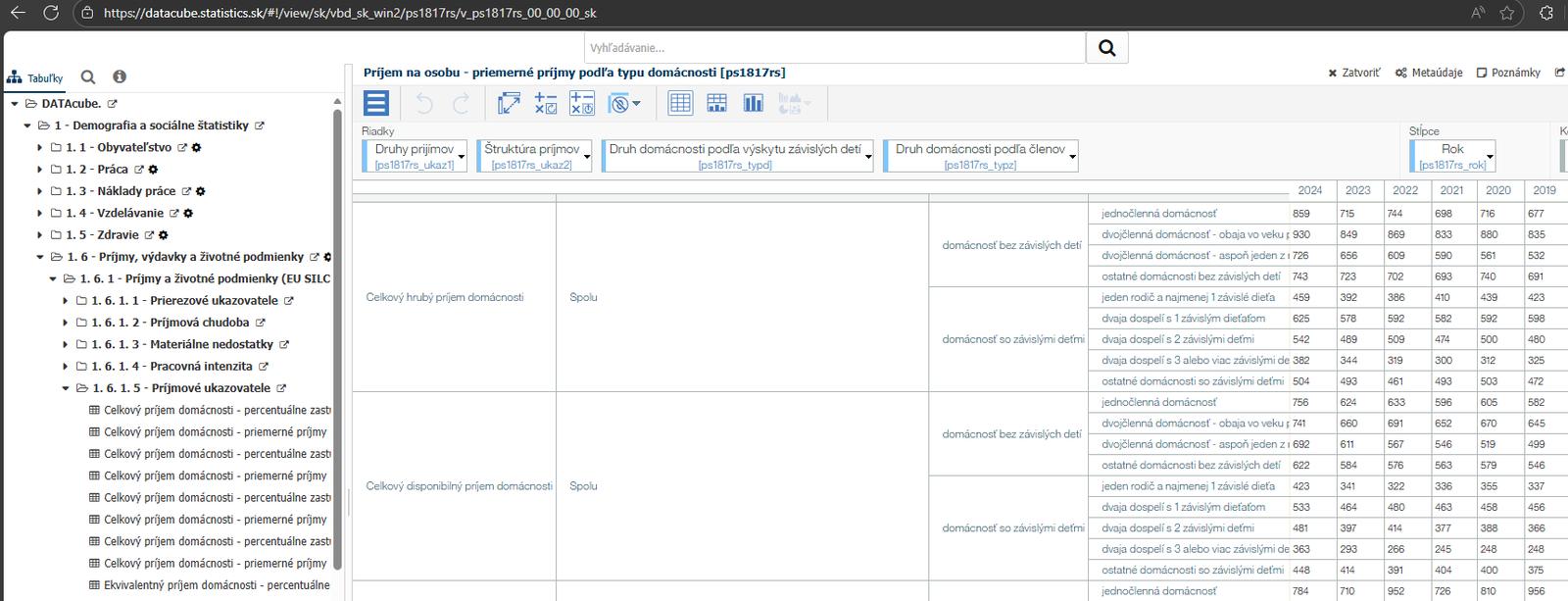Expand the 1.1 - Obyvateľstvo tree folder
Image resolution: width=1568 pixels, height=601 pixels.
pos(40,148)
